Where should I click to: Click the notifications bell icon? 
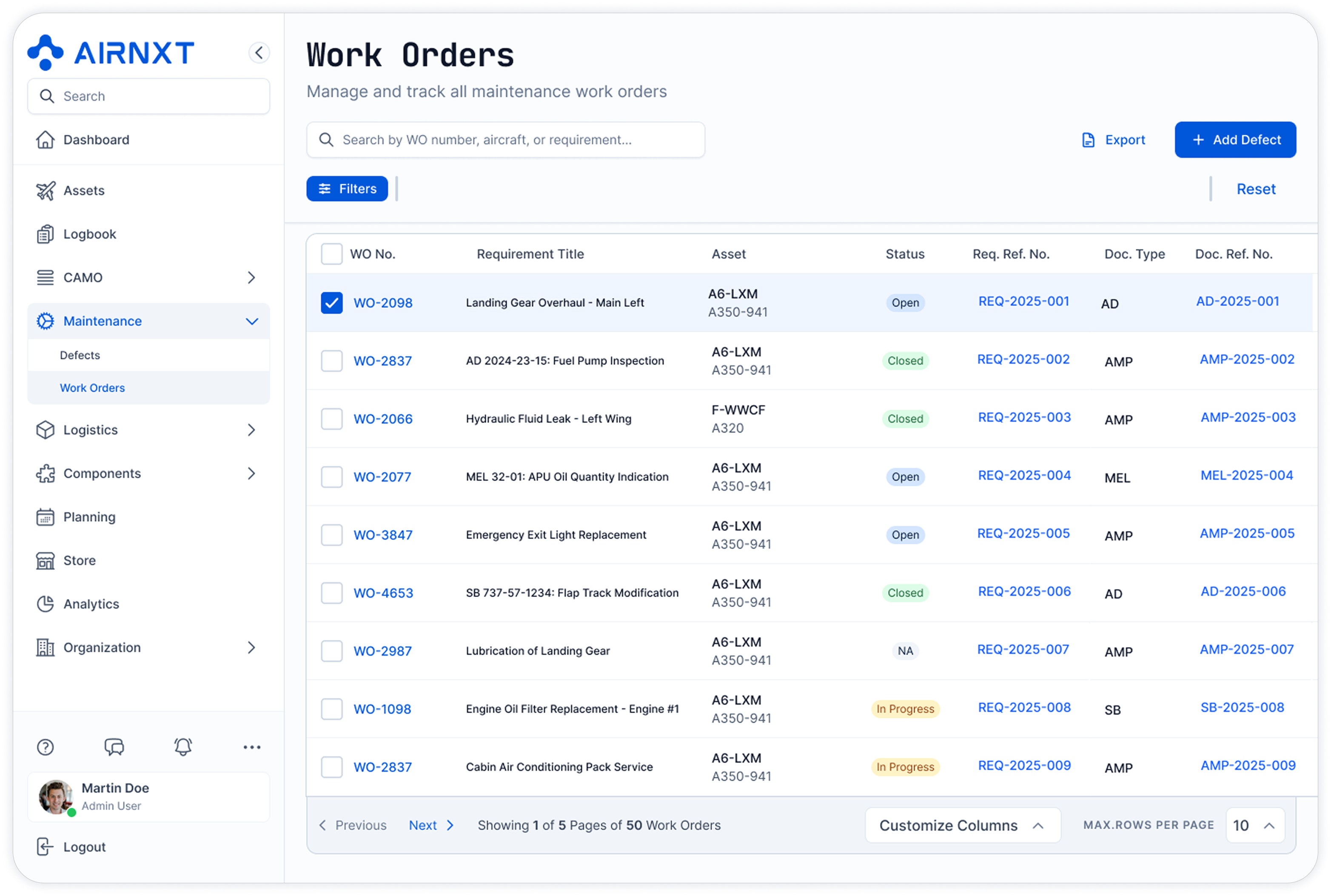click(x=183, y=747)
